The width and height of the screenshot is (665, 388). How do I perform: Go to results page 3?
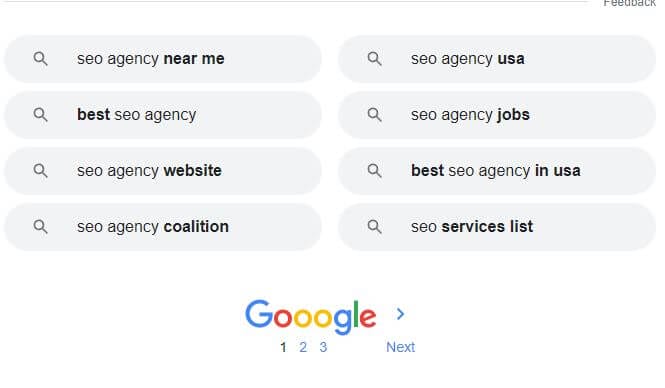coord(323,347)
